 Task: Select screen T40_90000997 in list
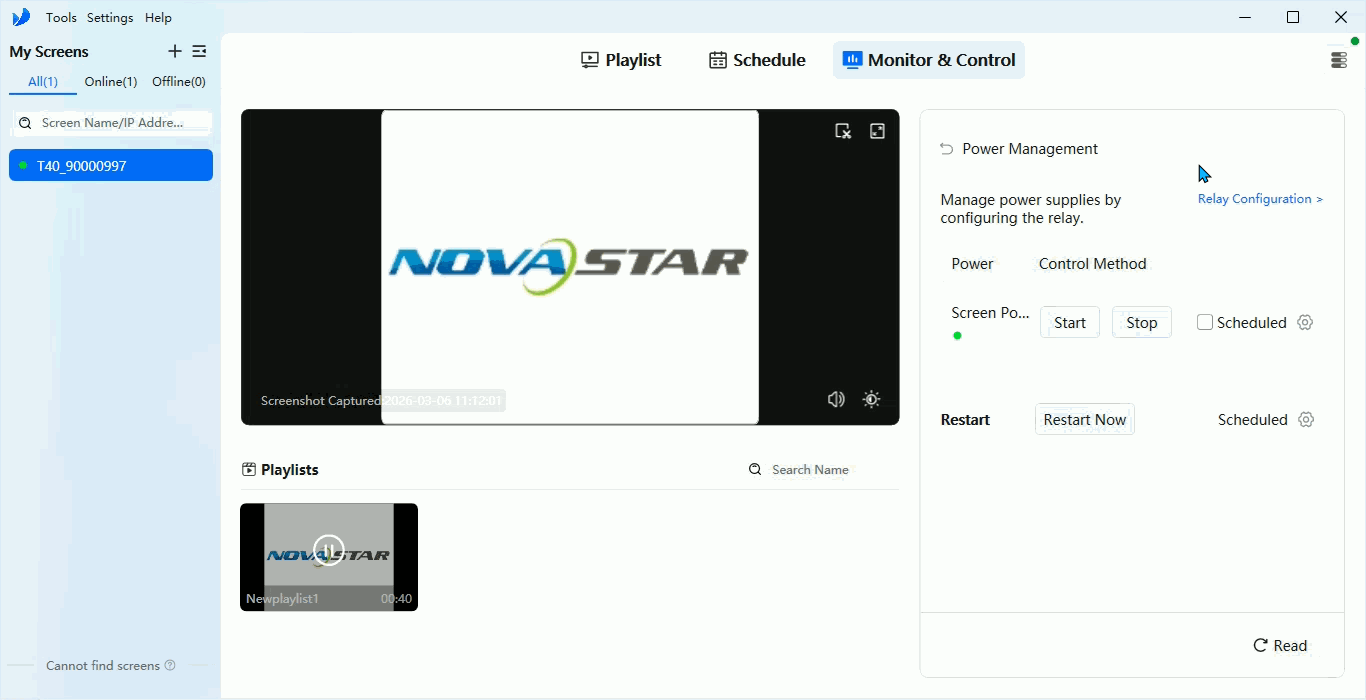point(111,166)
